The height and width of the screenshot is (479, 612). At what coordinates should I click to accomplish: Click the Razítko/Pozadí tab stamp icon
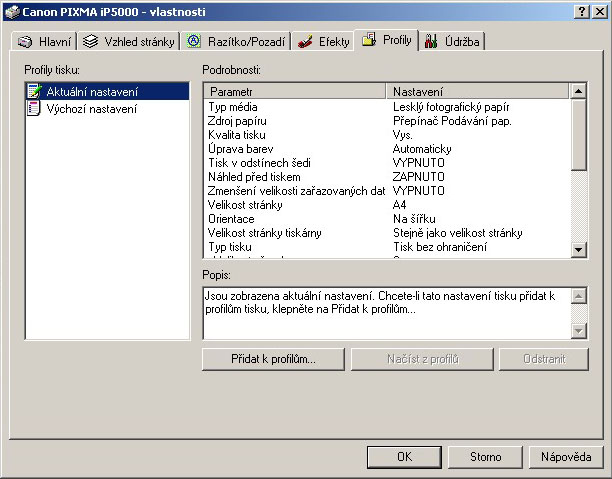[194, 42]
